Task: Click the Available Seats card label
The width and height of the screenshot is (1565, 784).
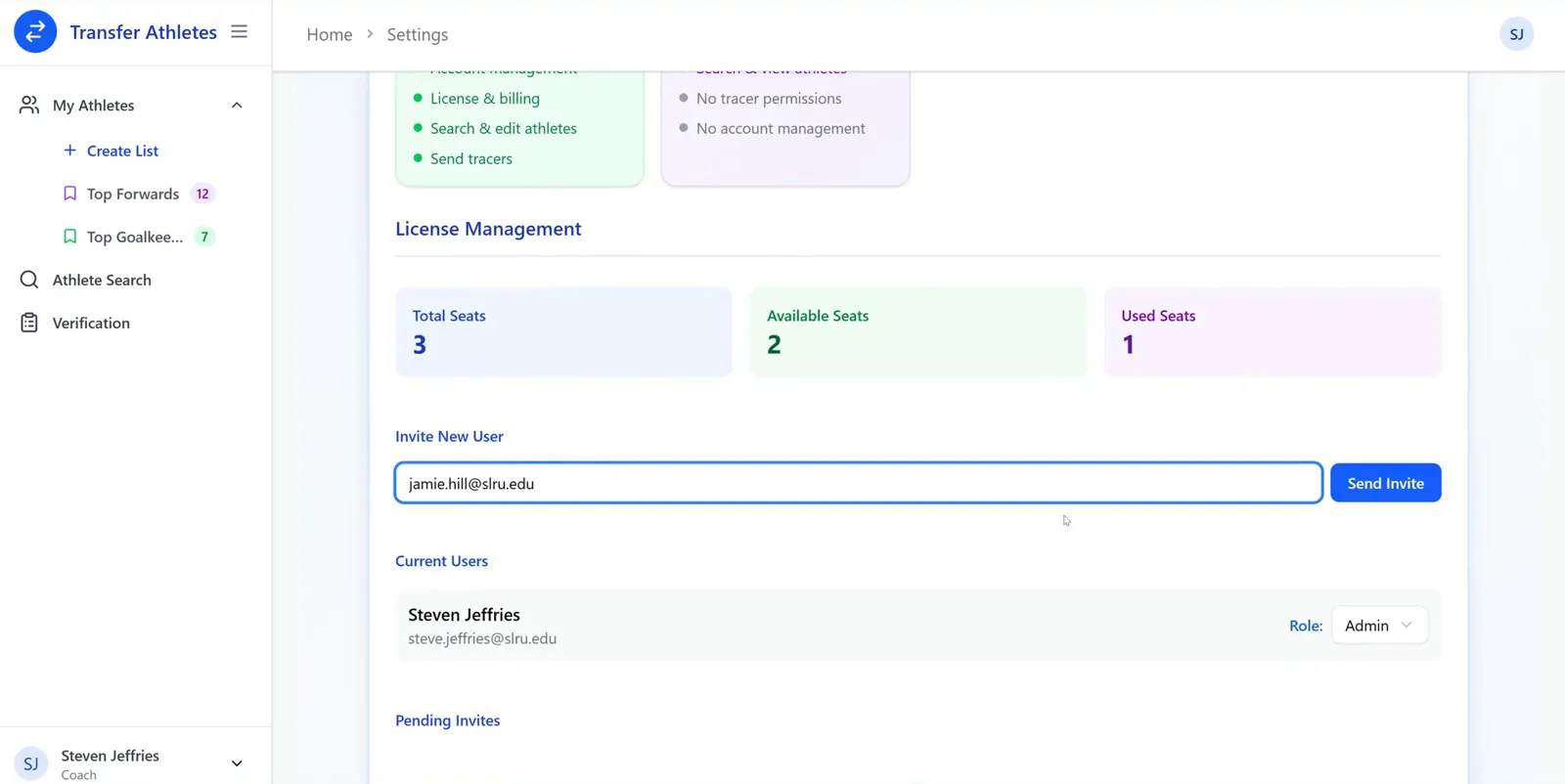Action: 818,316
